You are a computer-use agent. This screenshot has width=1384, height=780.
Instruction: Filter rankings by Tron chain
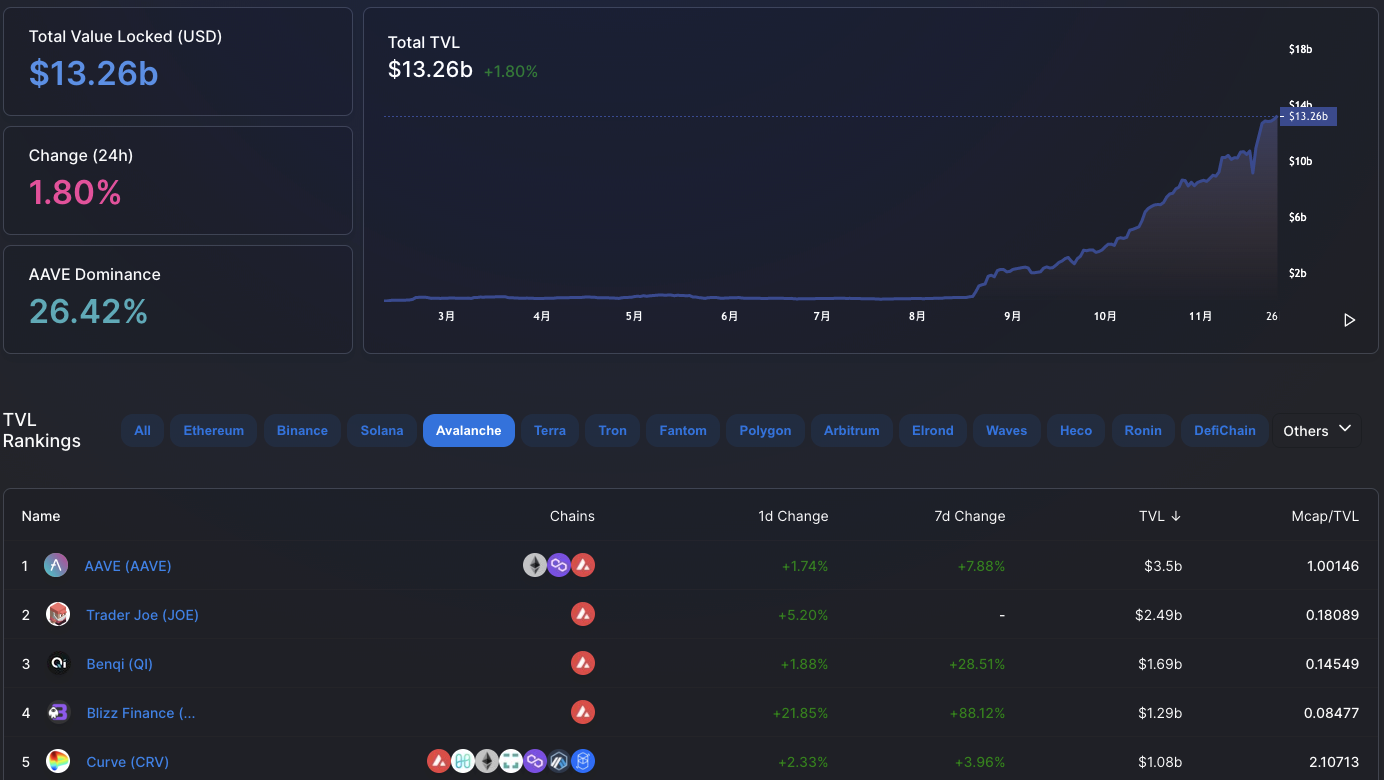(x=613, y=431)
